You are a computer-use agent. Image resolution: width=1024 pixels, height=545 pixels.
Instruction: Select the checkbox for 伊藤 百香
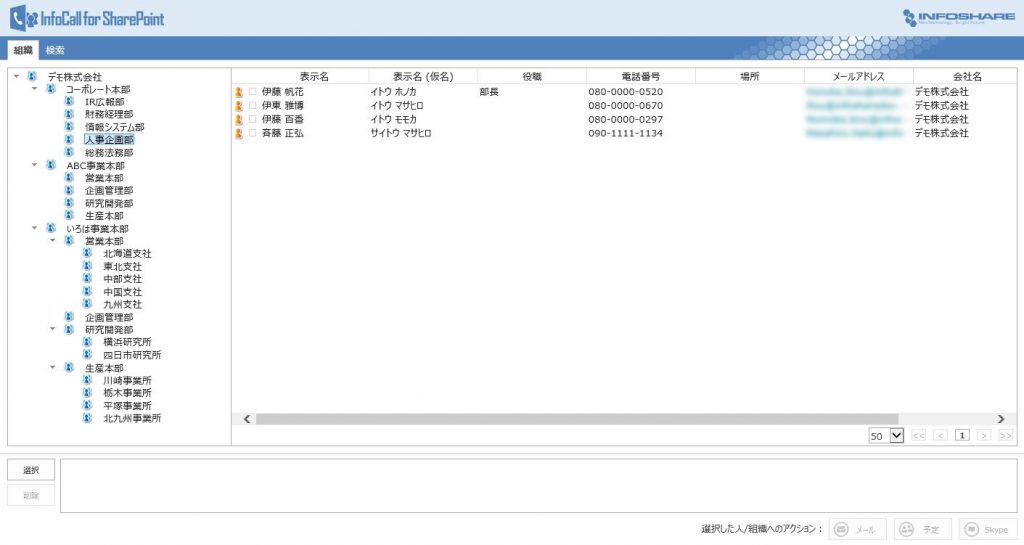coord(253,119)
